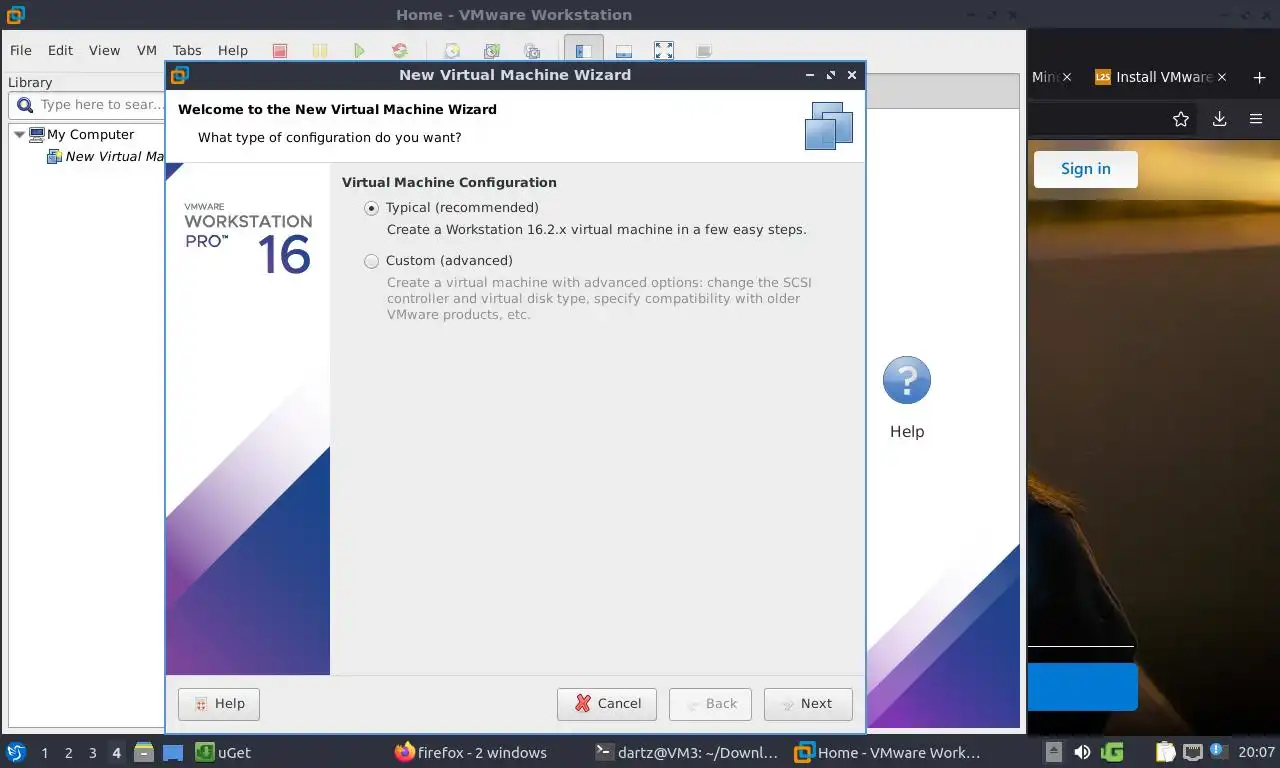Viewport: 1280px width, 768px height.
Task: Switch to workspace 3 on taskbar
Action: [x=92, y=753]
